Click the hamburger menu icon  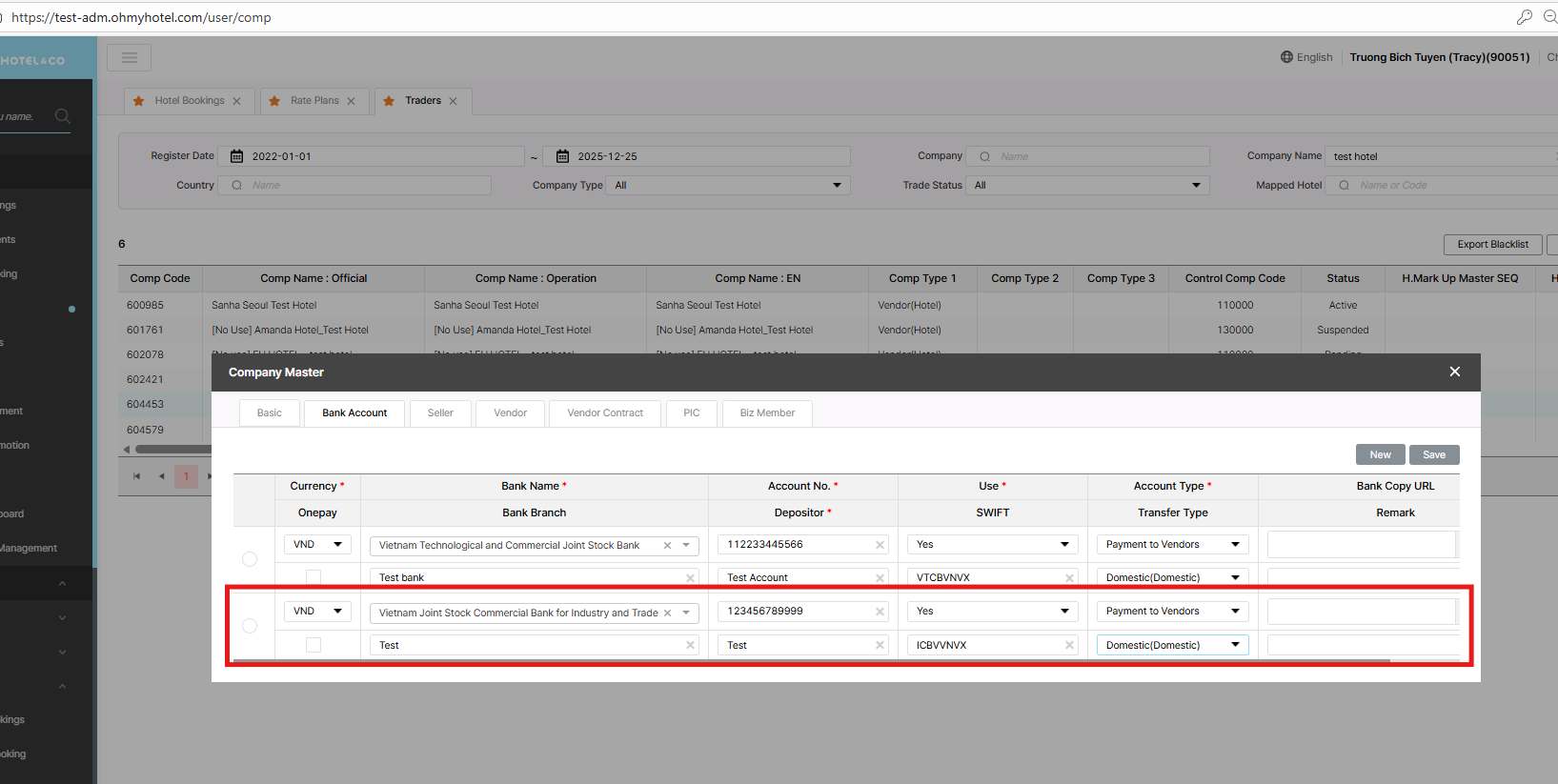tap(129, 58)
